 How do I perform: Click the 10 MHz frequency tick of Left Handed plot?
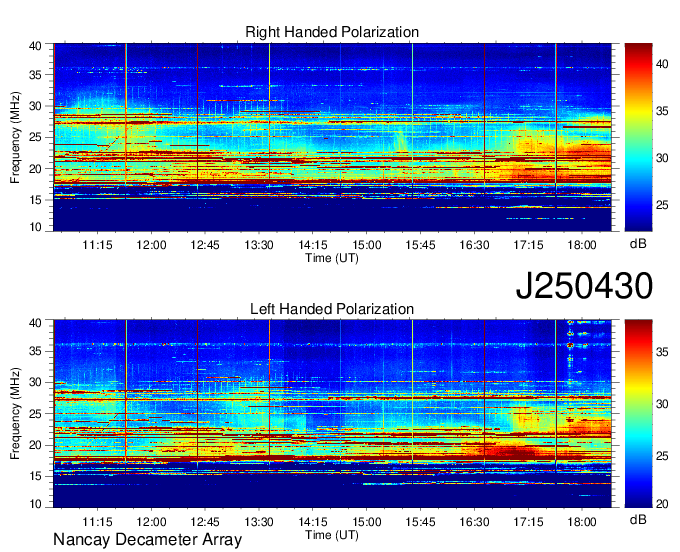(36, 503)
